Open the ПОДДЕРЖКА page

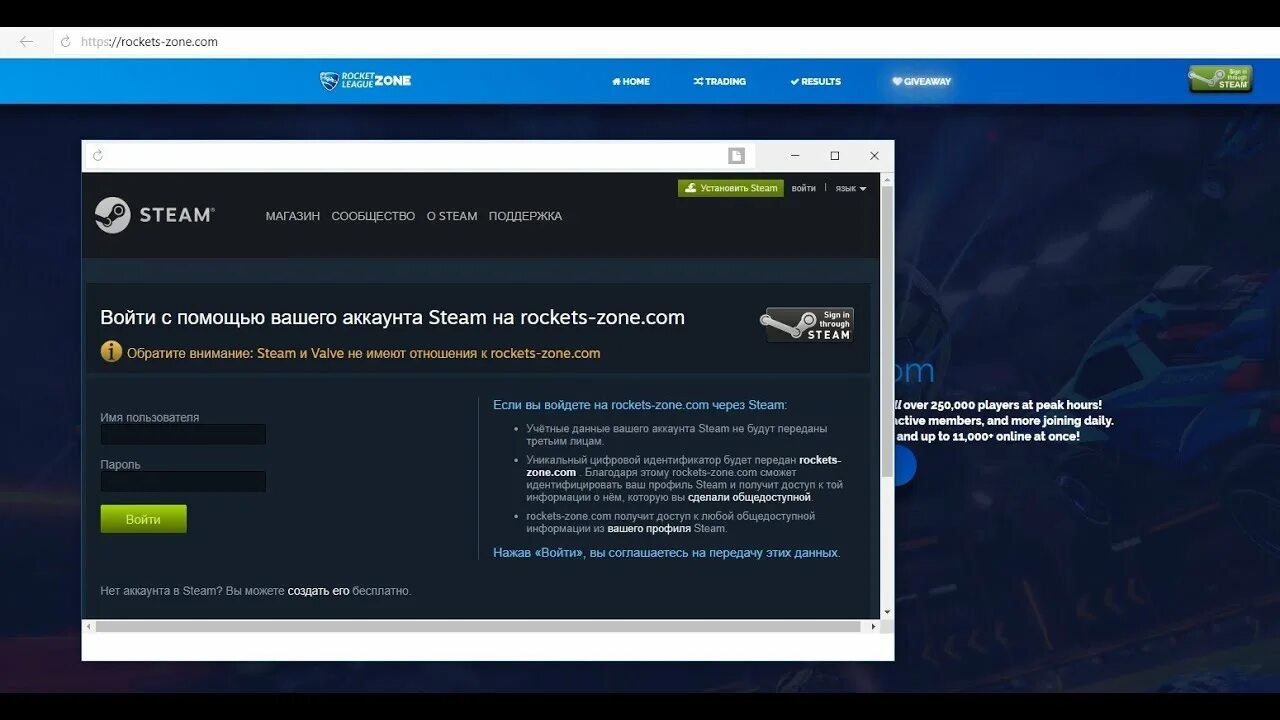525,216
